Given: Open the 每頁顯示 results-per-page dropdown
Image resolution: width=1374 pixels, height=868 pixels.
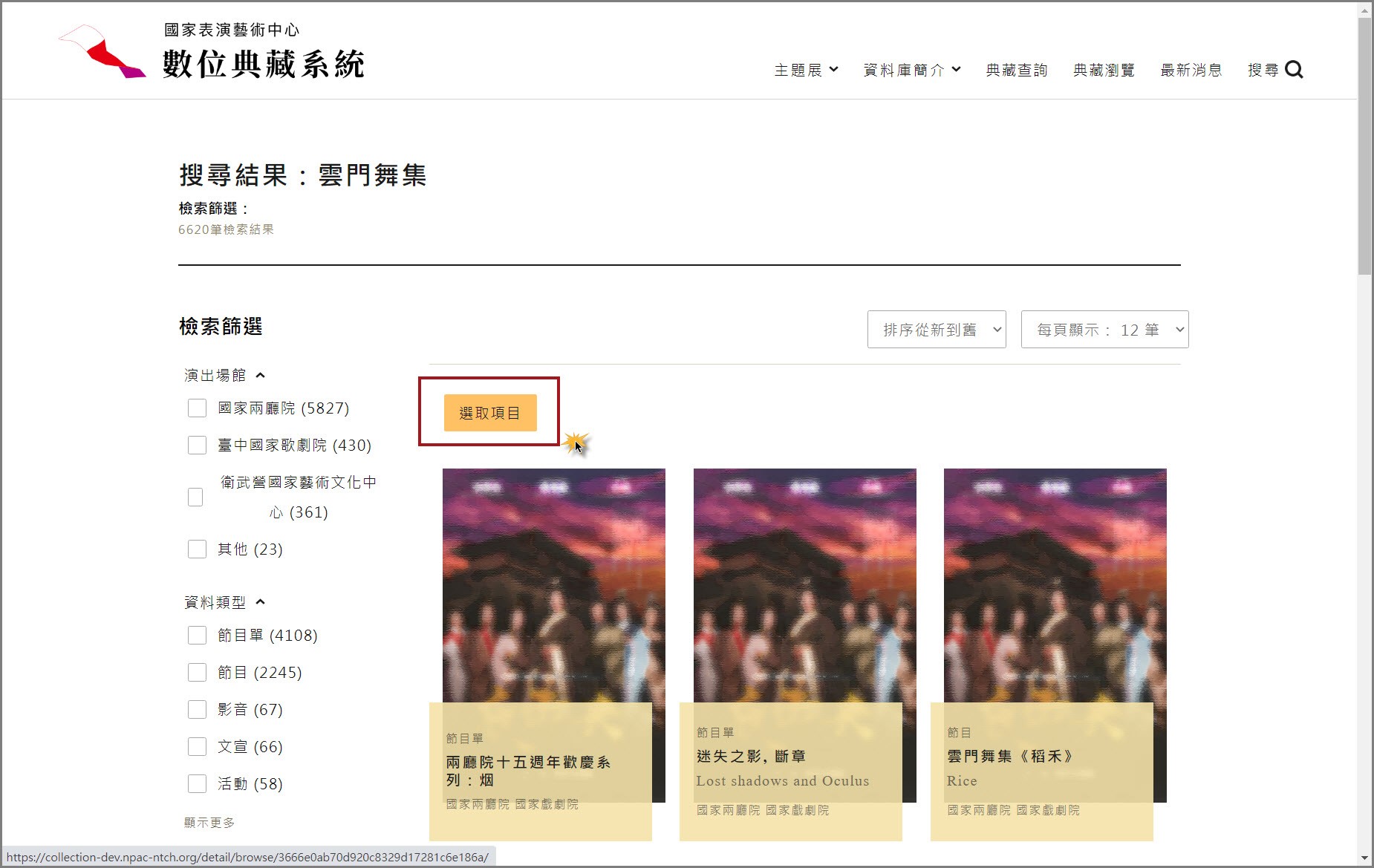Looking at the screenshot, I should point(1104,329).
